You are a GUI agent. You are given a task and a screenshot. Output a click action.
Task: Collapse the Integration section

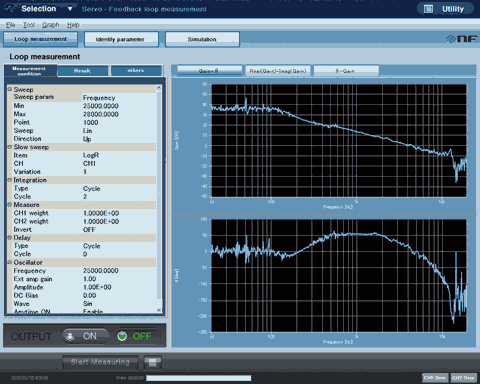10,180
